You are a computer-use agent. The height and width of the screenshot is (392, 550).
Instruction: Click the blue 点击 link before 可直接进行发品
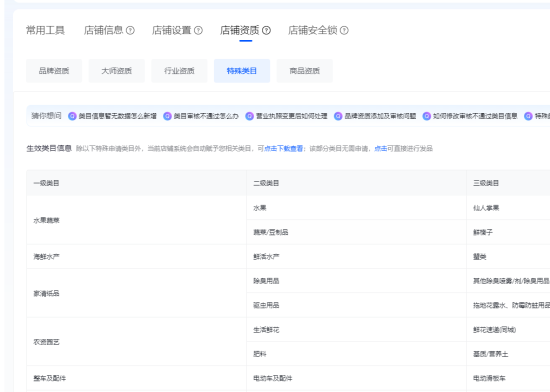381,149
